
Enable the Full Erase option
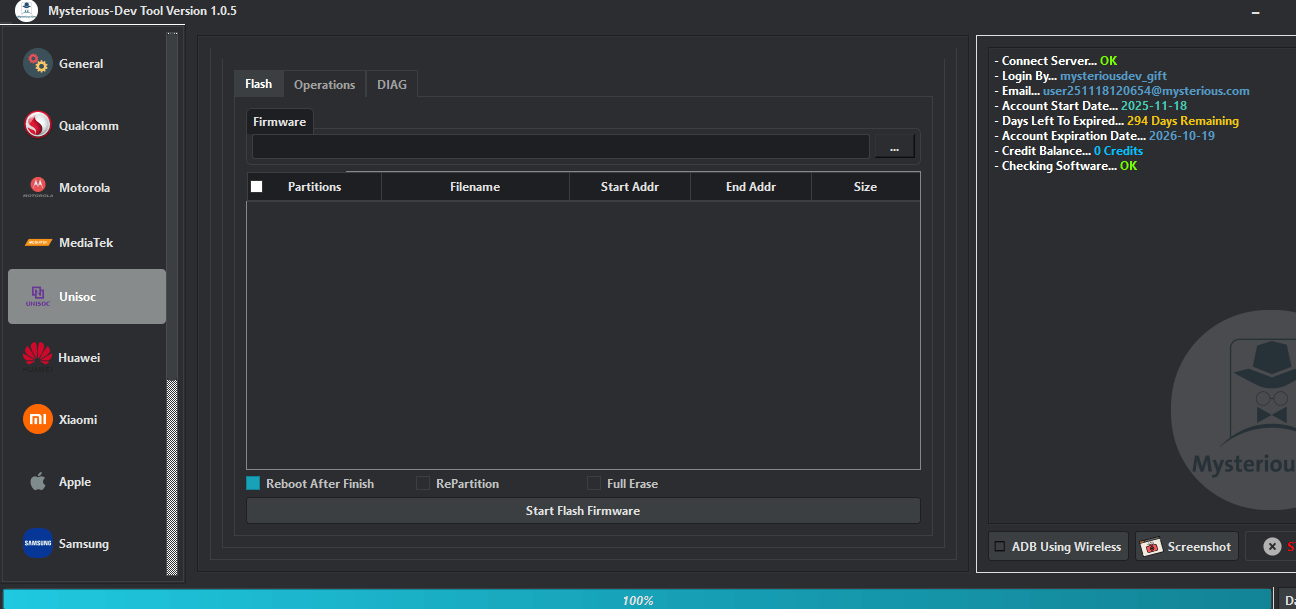594,483
